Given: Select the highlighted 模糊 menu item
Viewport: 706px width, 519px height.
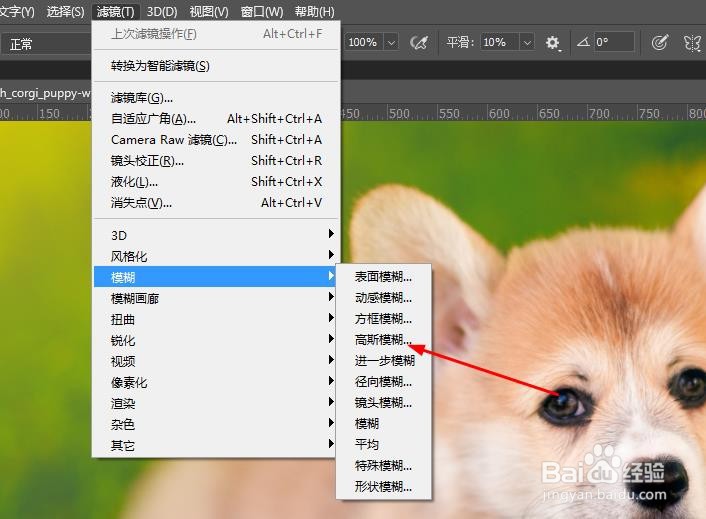Looking at the screenshot, I should coord(216,277).
